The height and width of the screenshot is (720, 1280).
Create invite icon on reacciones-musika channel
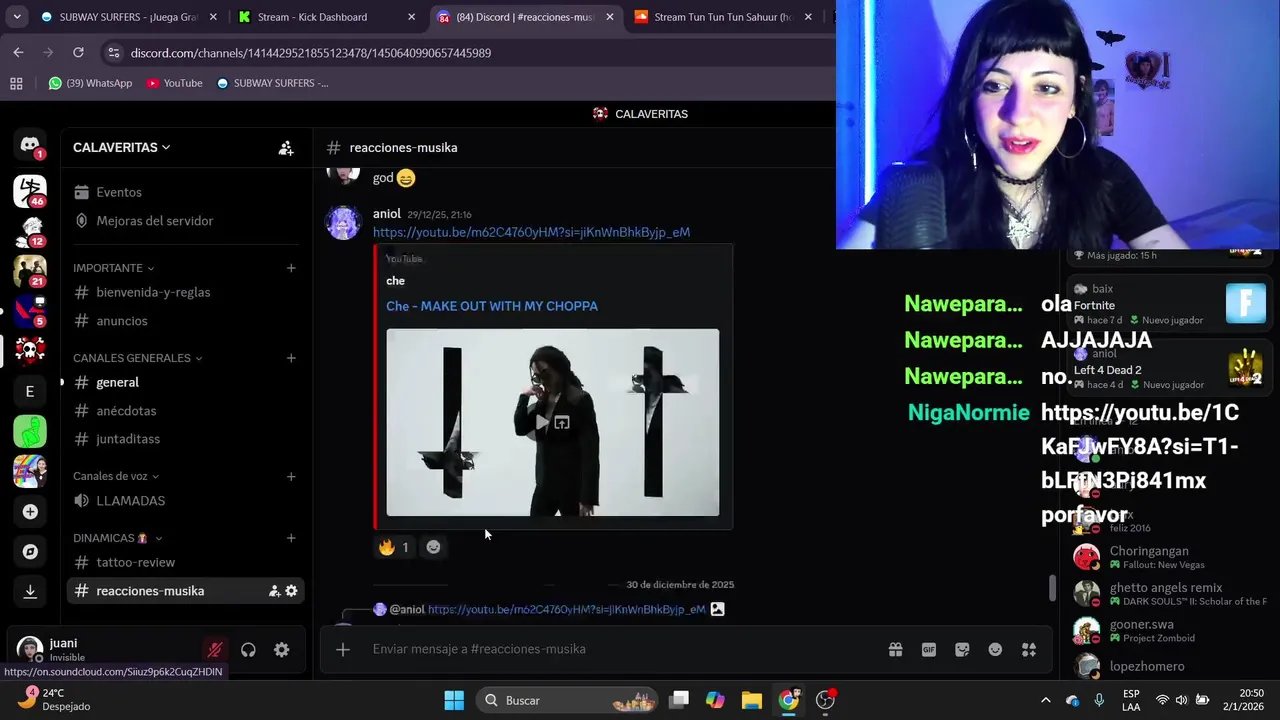pos(274,591)
